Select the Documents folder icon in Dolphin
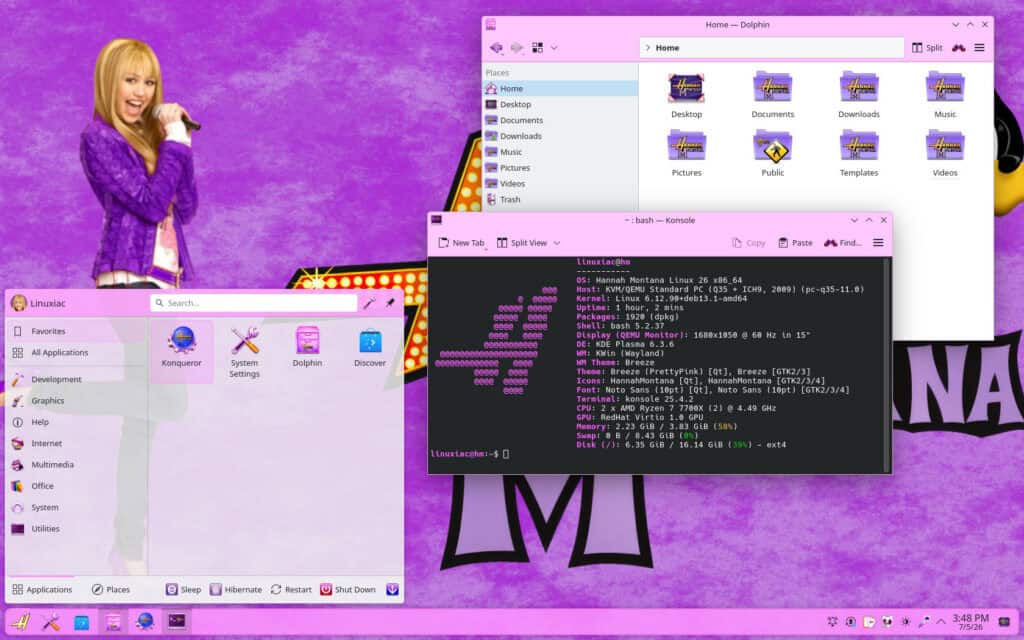1024x640 pixels. 773,88
